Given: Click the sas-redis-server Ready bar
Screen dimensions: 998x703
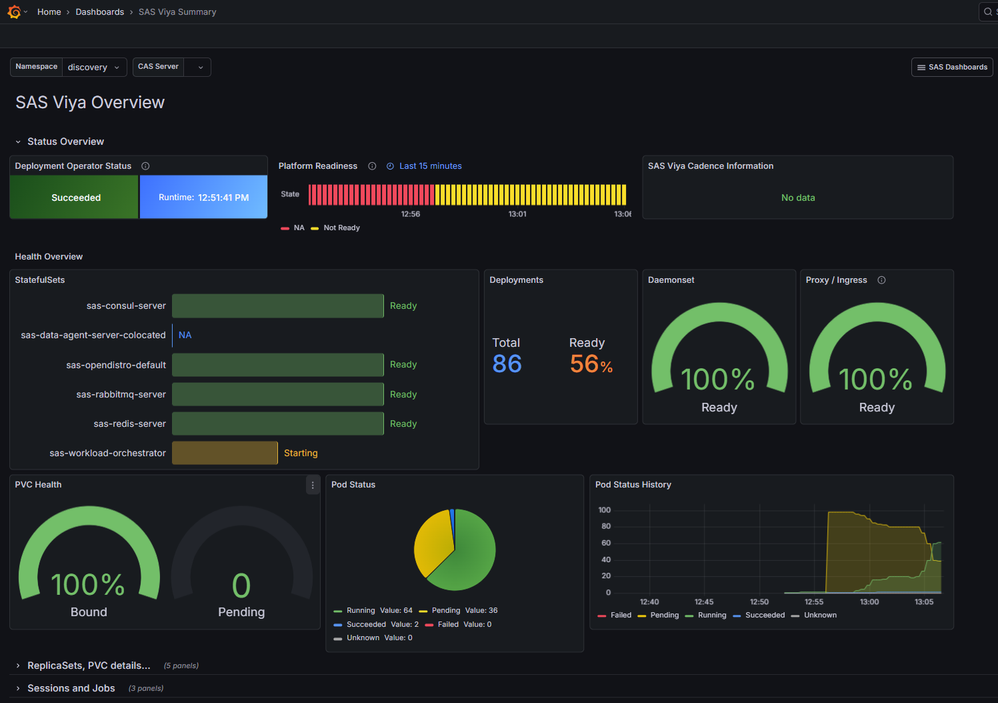Looking at the screenshot, I should (x=278, y=424).
